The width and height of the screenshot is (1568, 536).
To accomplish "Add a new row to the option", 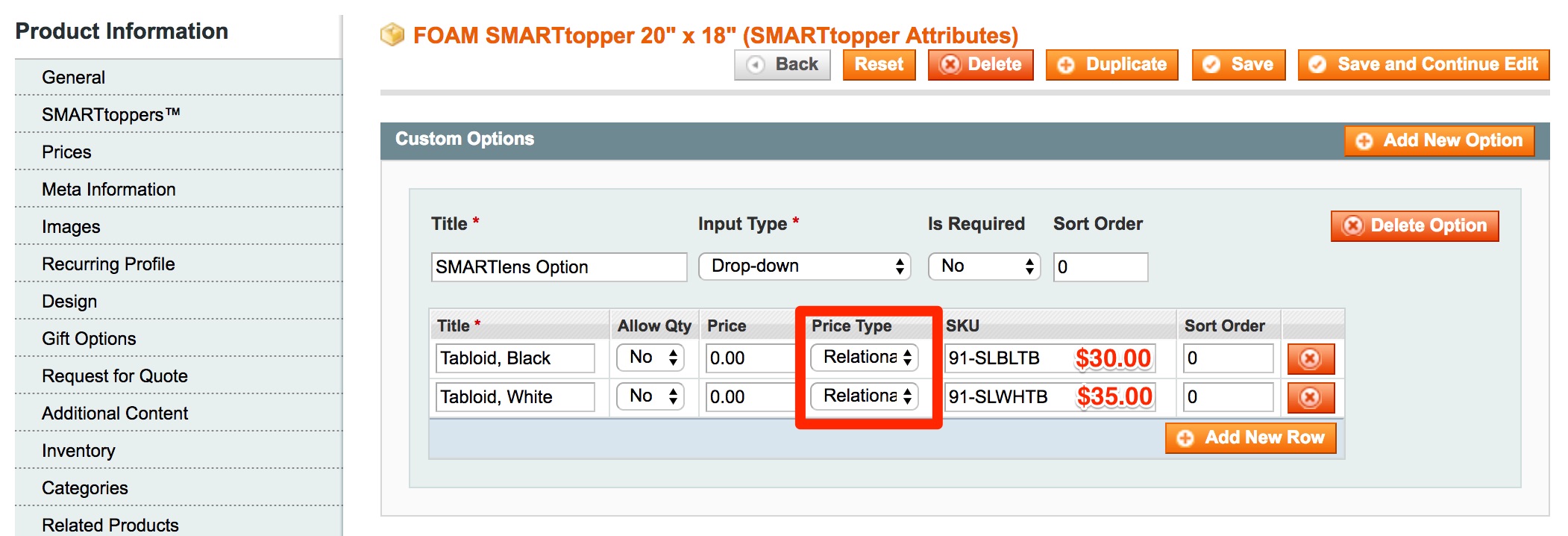I will tap(1250, 437).
